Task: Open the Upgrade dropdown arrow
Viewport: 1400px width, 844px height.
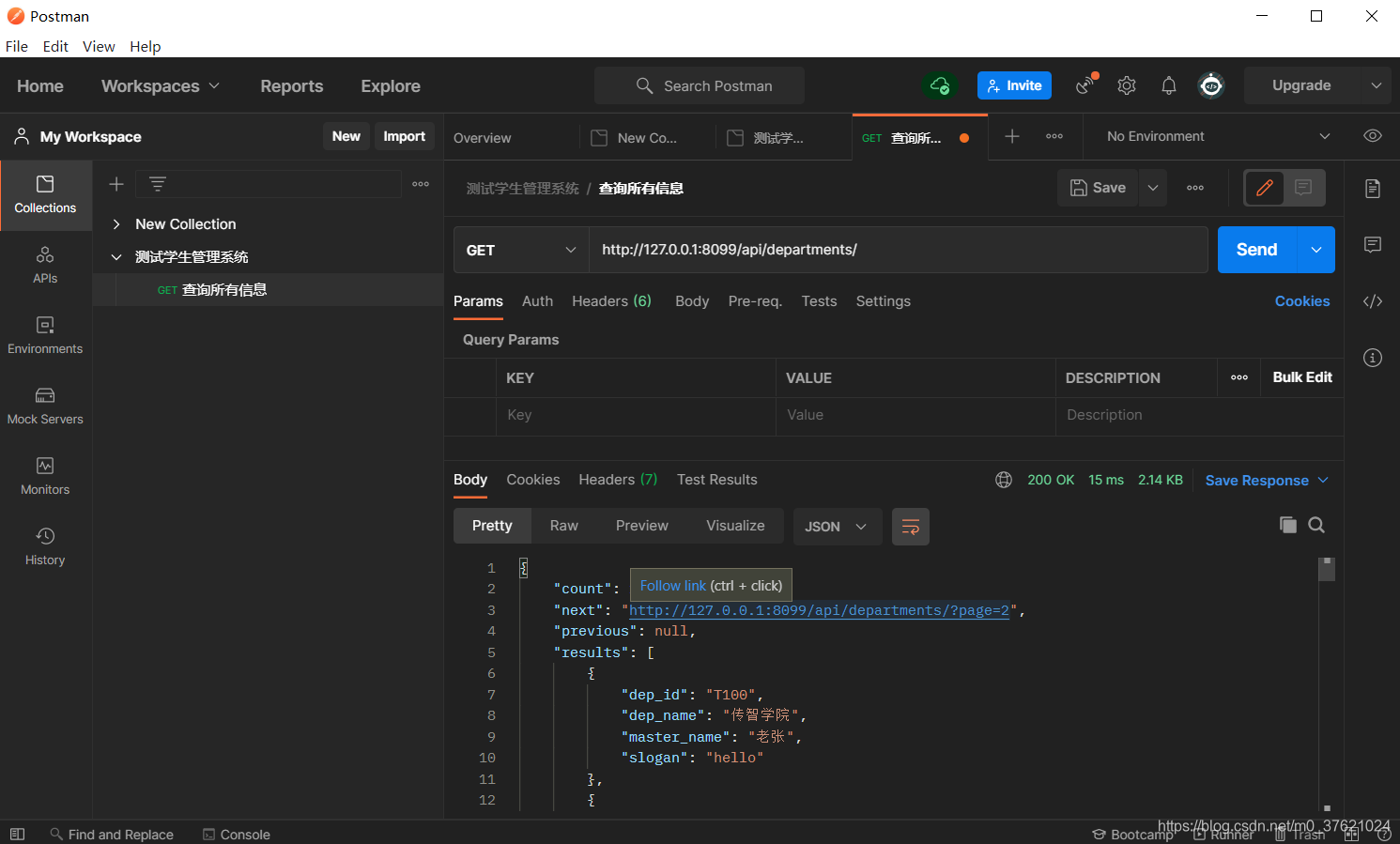Action: pos(1377,85)
